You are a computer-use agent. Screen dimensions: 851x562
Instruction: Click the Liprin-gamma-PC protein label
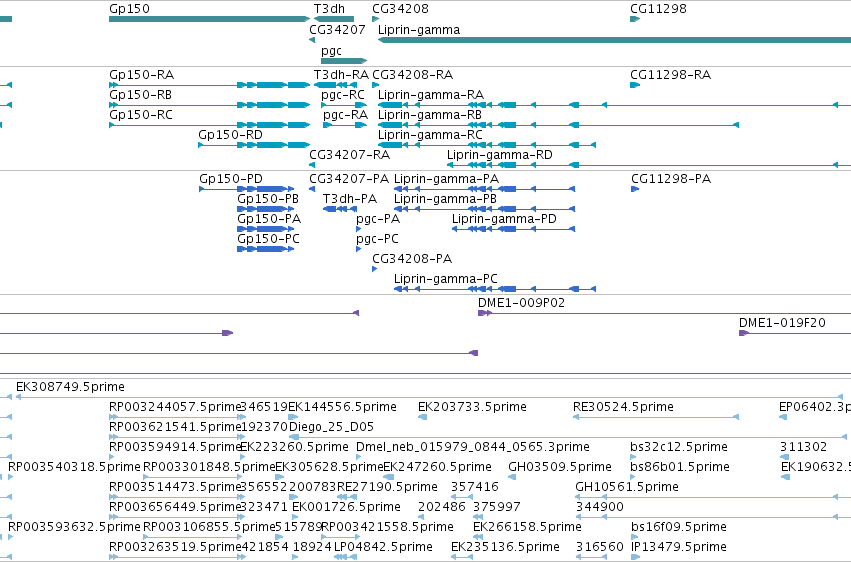[x=446, y=279]
